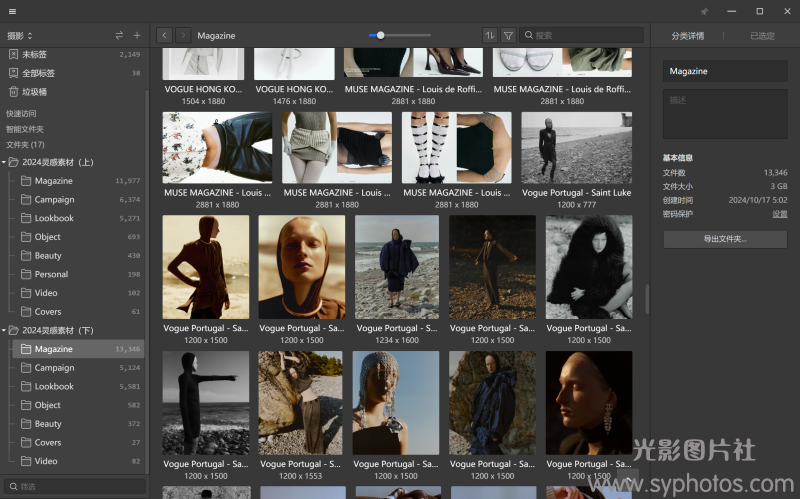Image resolution: width=800 pixels, height=499 pixels.
Task: Open the filter funnel icon
Action: (508, 35)
